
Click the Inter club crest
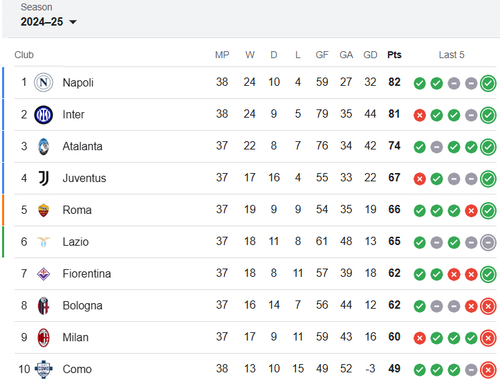(x=43, y=114)
